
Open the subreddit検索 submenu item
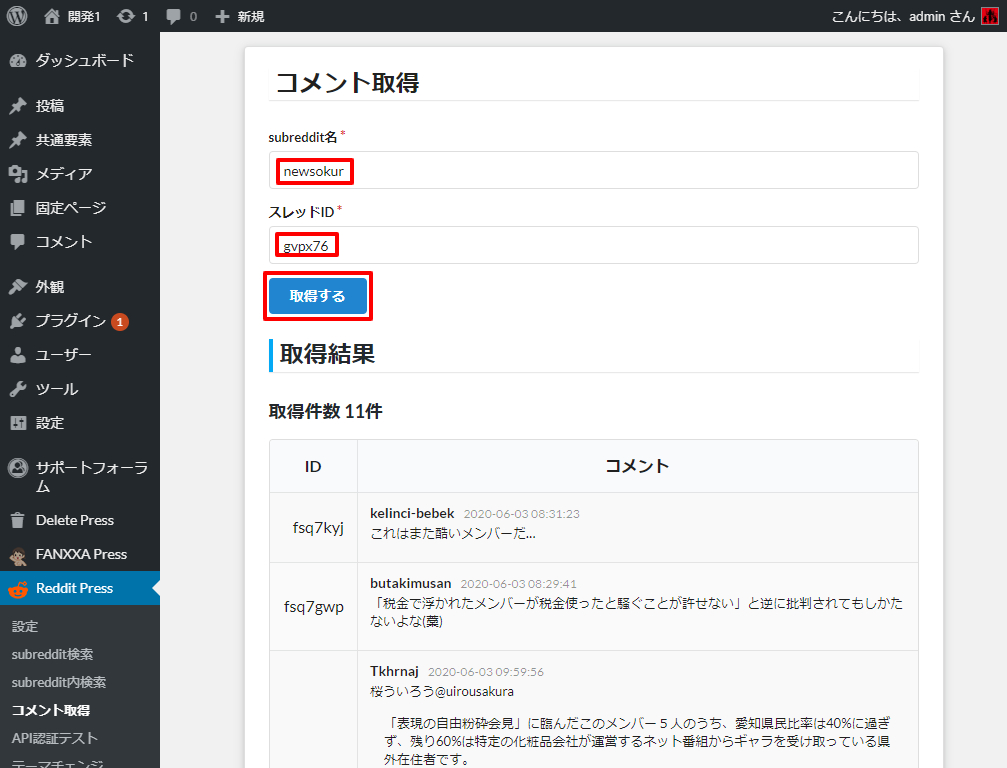[52, 654]
